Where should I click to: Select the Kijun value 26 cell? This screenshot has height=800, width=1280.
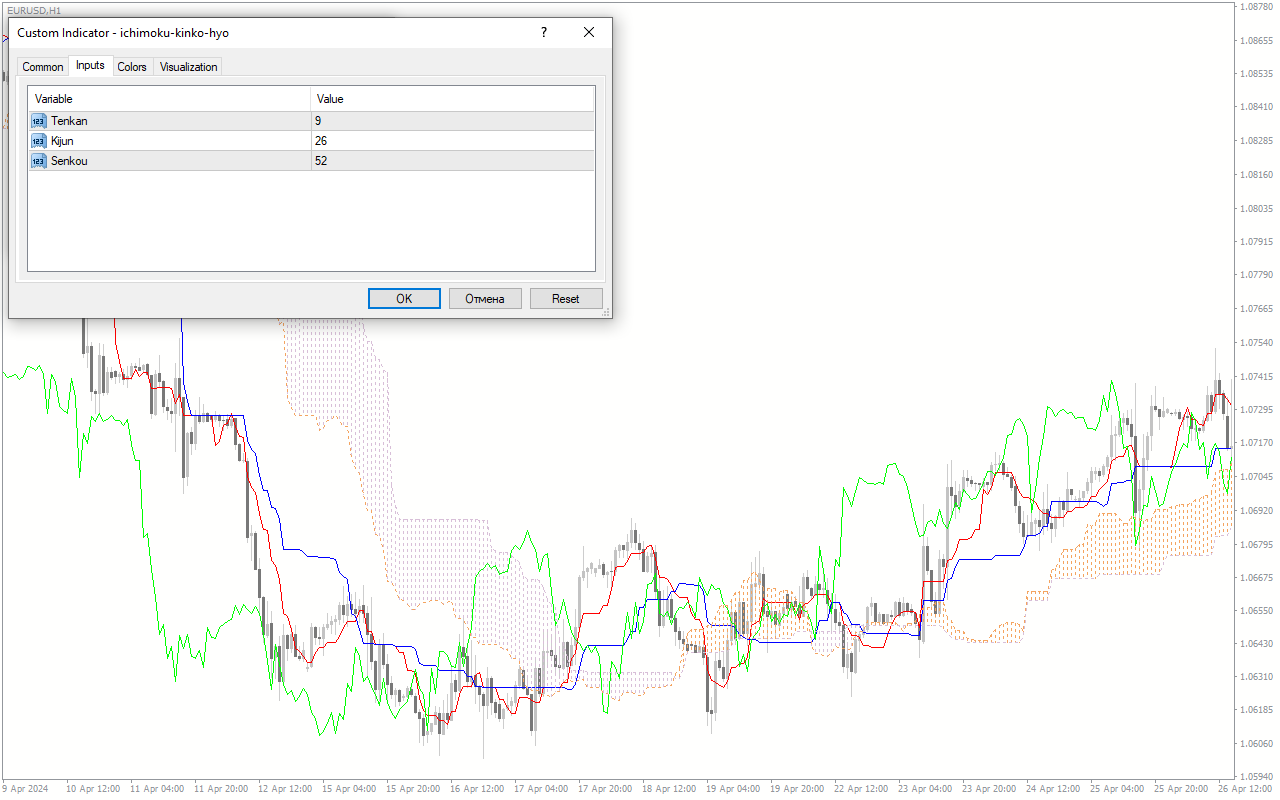(x=452, y=141)
